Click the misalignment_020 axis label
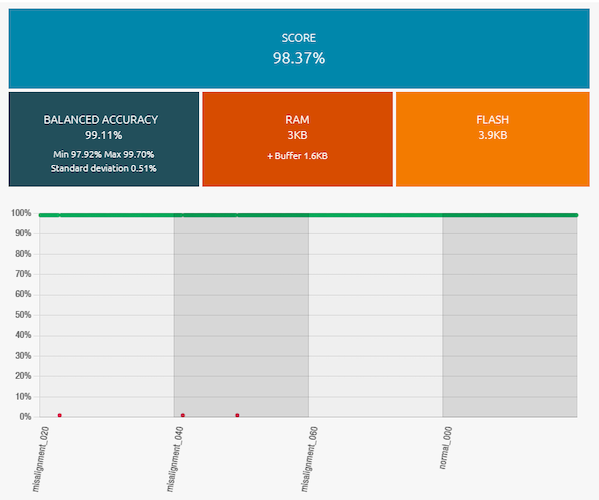This screenshot has width=599, height=500. 41,459
